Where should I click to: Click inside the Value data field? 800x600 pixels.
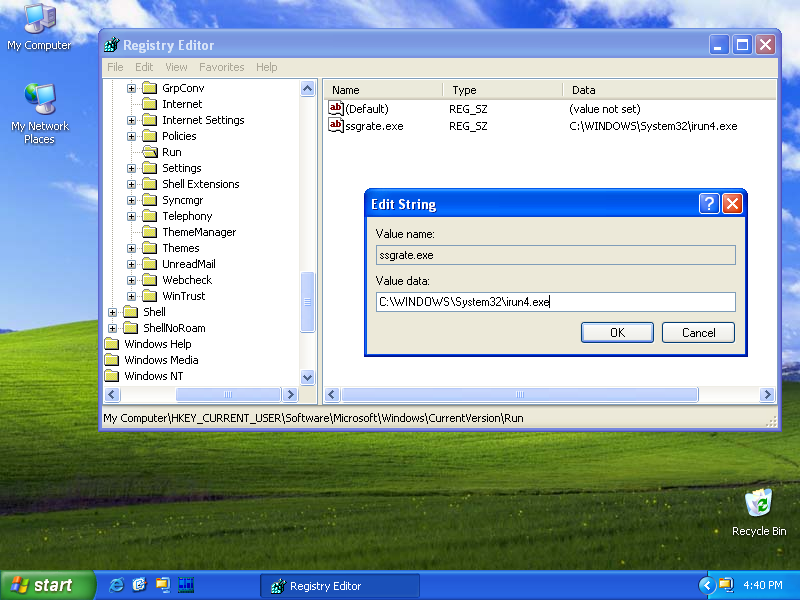(556, 302)
